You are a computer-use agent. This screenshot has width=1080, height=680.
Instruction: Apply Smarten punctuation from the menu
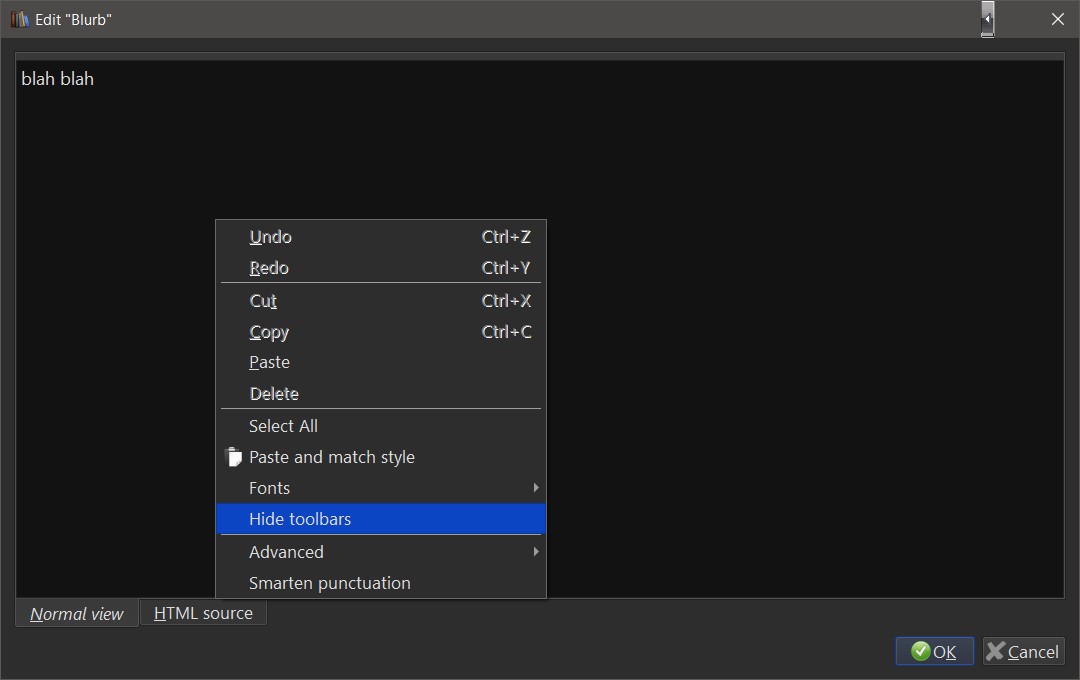[329, 583]
